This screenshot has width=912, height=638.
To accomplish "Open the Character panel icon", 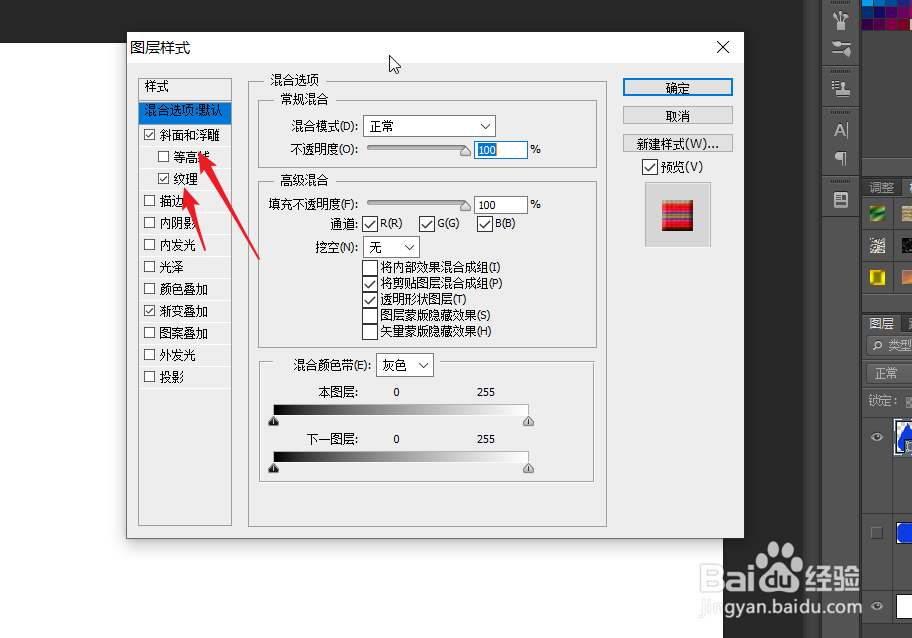I will 840,130.
